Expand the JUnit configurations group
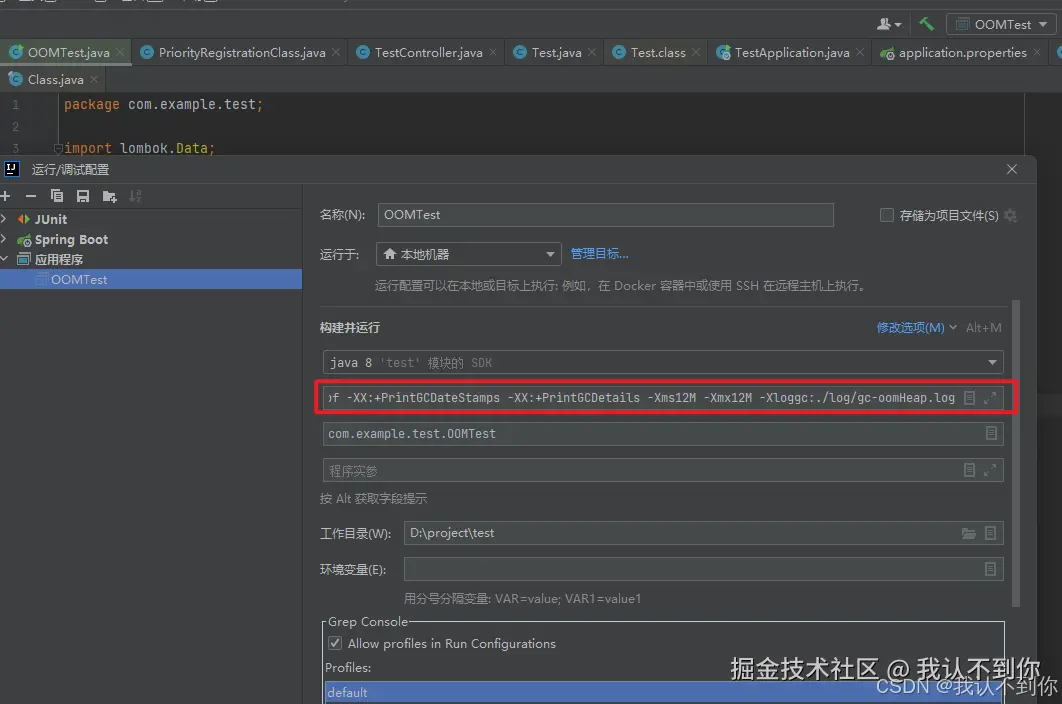The image size is (1062, 704). [7, 218]
